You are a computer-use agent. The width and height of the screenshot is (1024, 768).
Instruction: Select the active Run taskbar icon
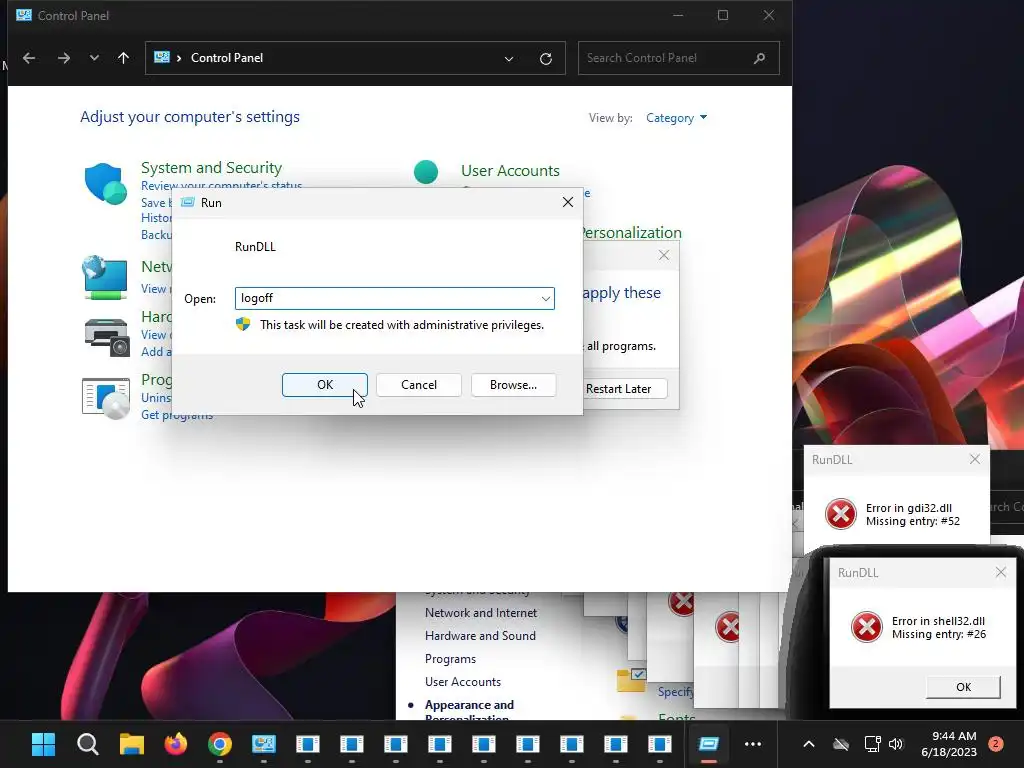click(709, 744)
